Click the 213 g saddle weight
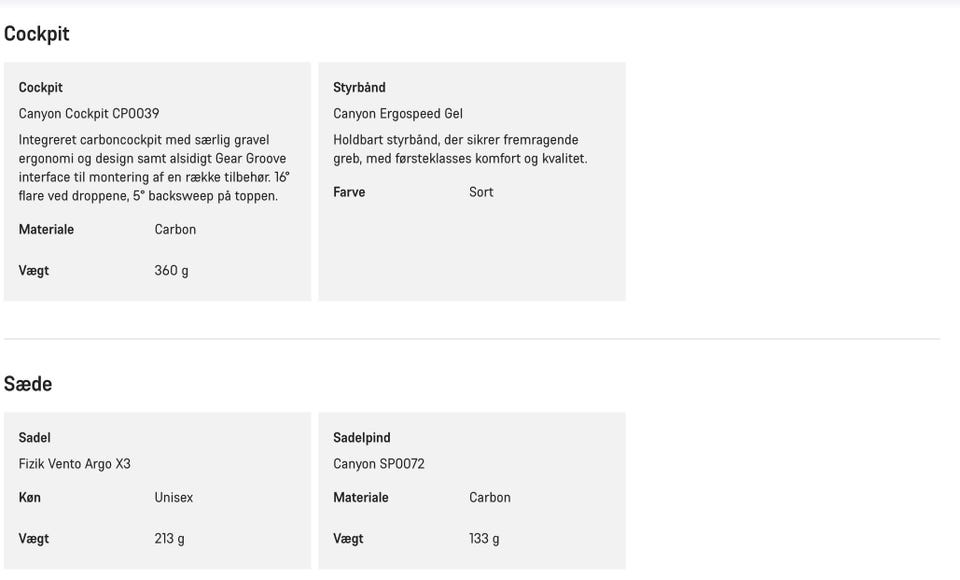Image resolution: width=960 pixels, height=580 pixels. coord(169,539)
